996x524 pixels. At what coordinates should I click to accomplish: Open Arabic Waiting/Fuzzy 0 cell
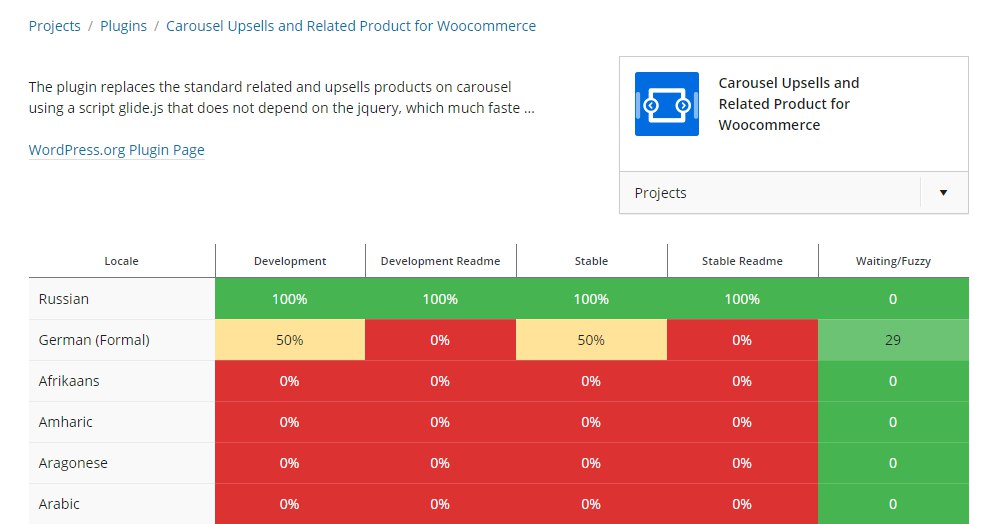tap(893, 504)
